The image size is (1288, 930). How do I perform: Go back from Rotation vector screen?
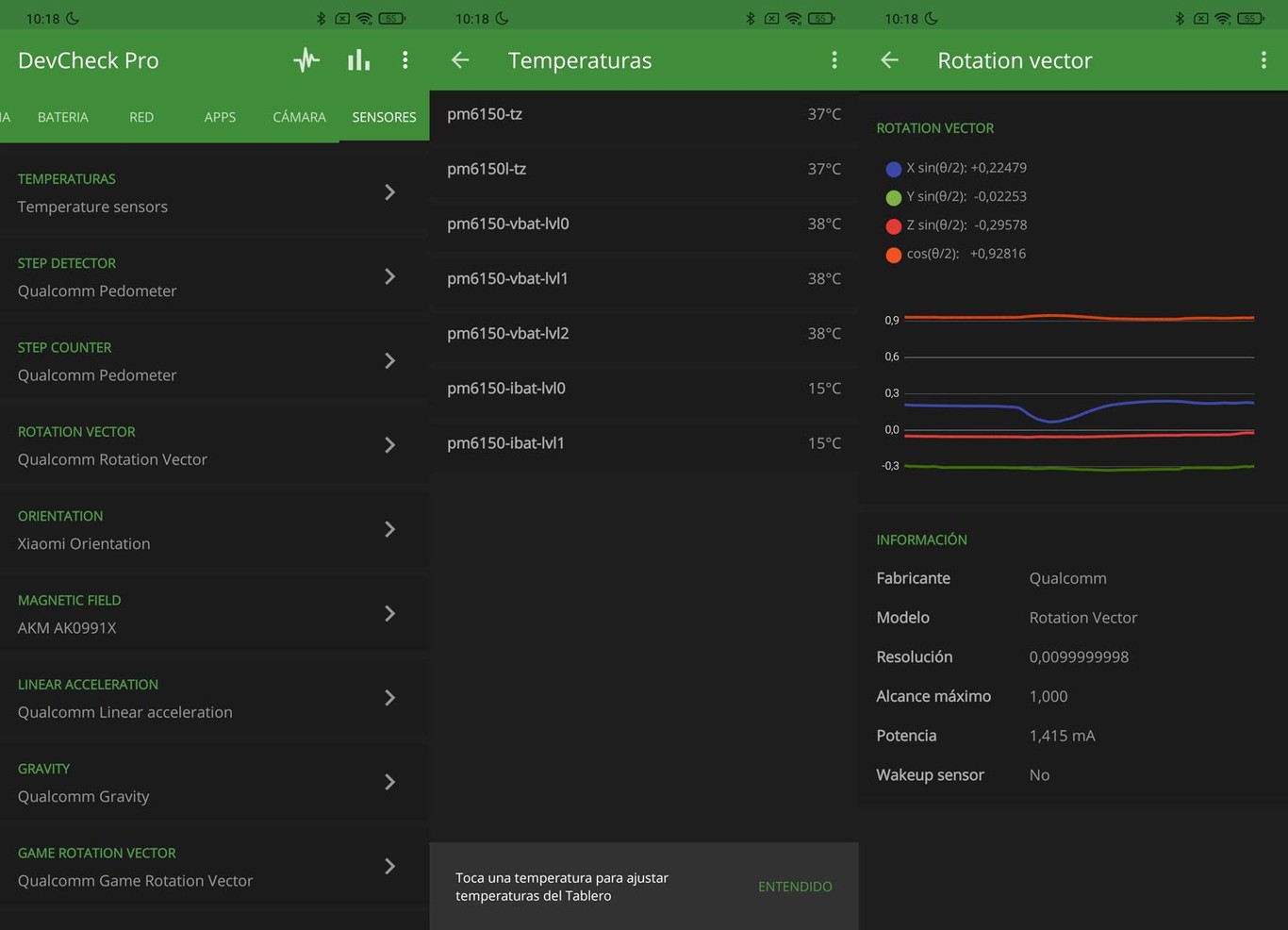point(889,60)
